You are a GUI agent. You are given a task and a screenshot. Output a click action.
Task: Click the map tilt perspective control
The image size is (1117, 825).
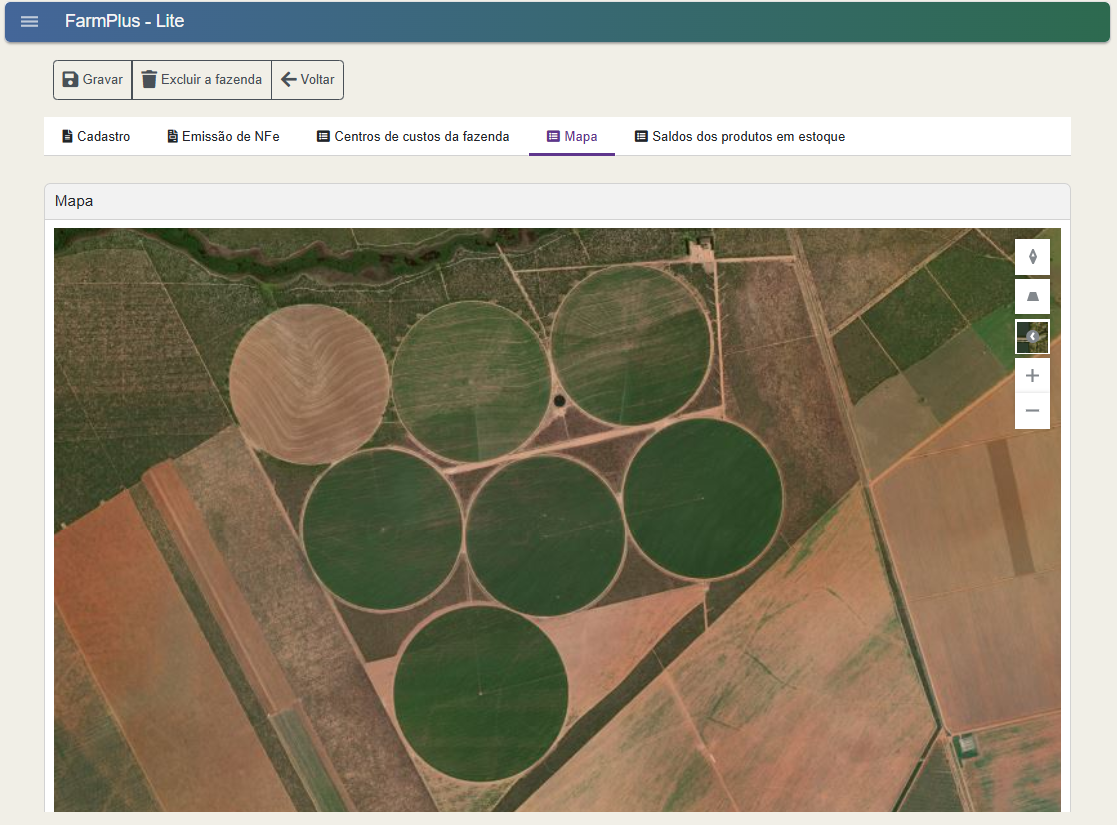(1032, 297)
